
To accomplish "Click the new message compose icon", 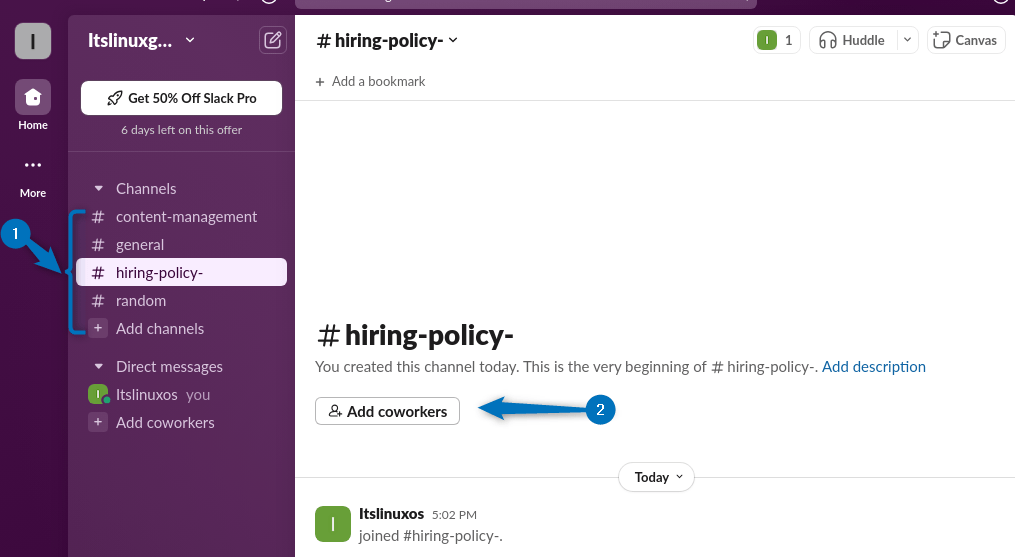I will (x=272, y=41).
